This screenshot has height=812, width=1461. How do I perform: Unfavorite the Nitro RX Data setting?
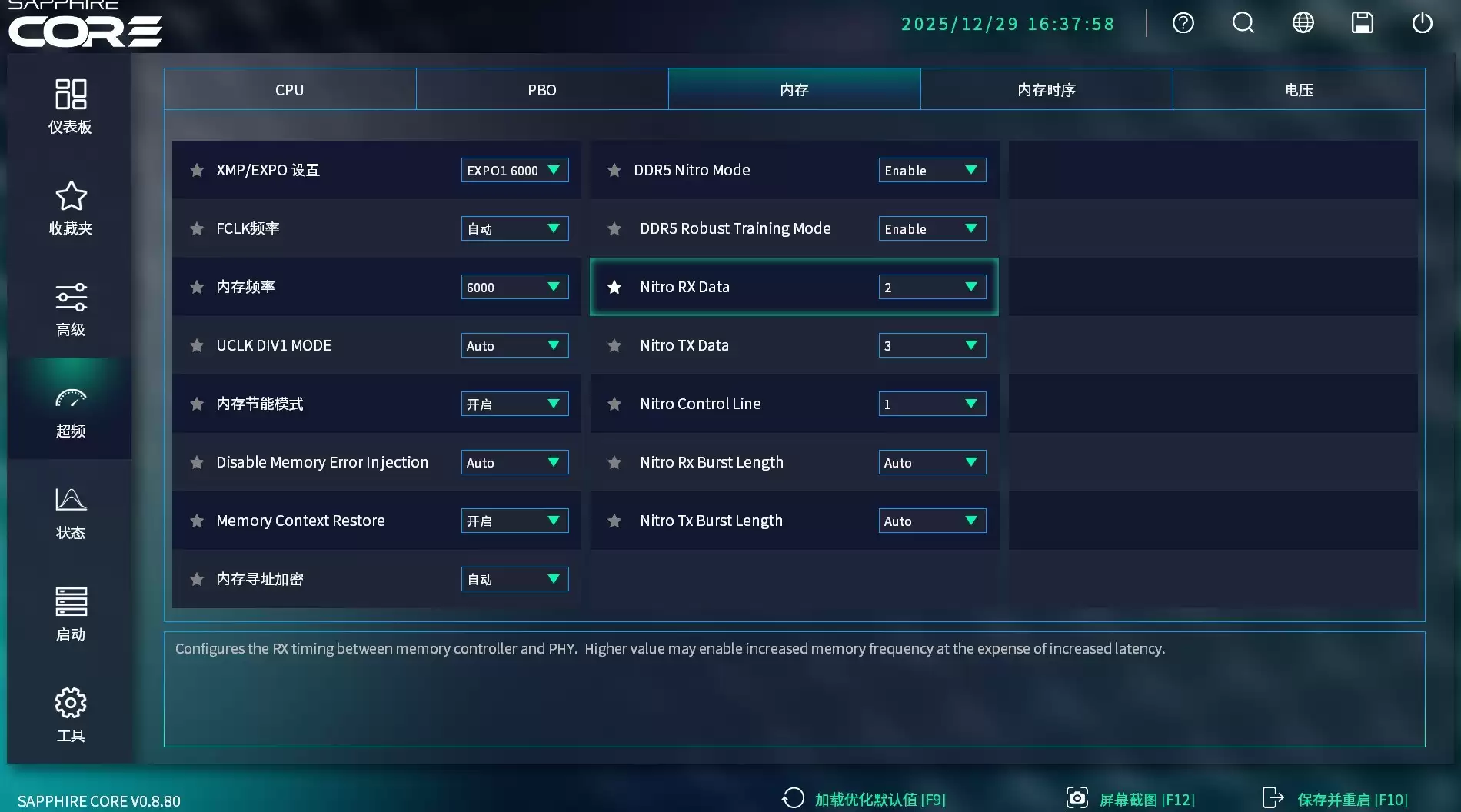(x=614, y=287)
